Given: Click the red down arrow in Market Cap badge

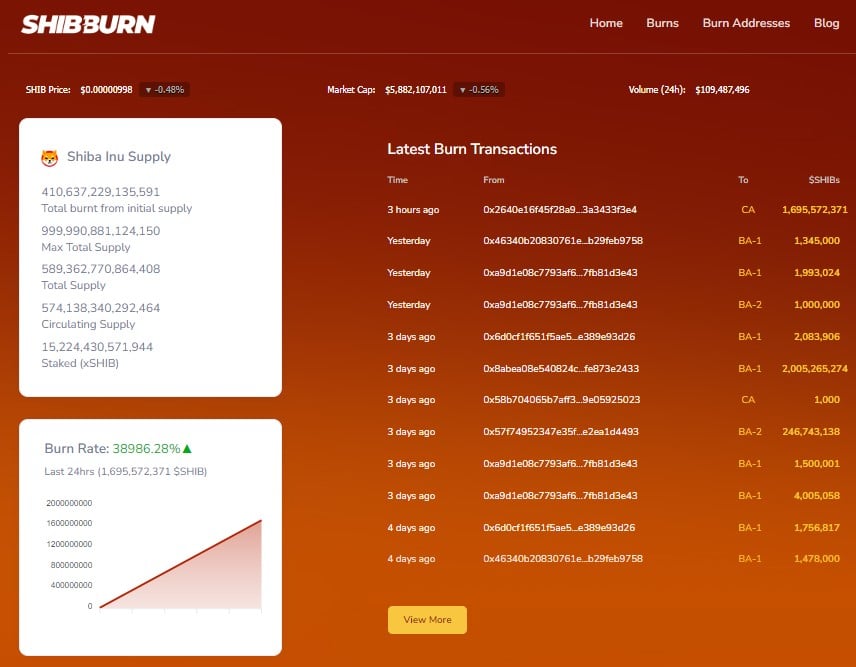Looking at the screenshot, I should click(462, 89).
